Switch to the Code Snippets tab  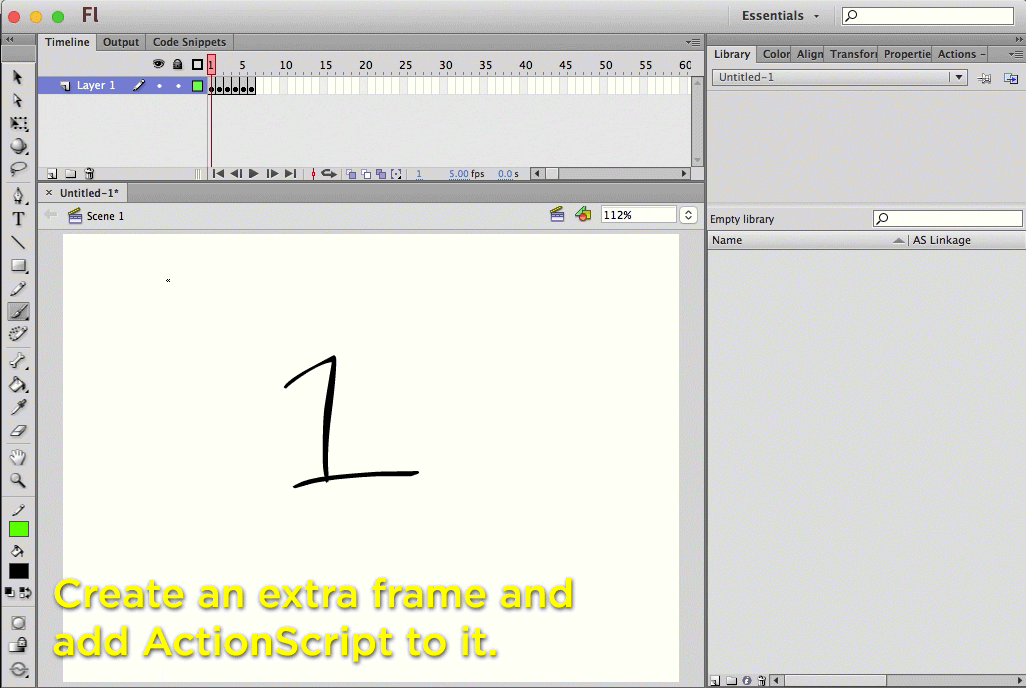pos(189,42)
